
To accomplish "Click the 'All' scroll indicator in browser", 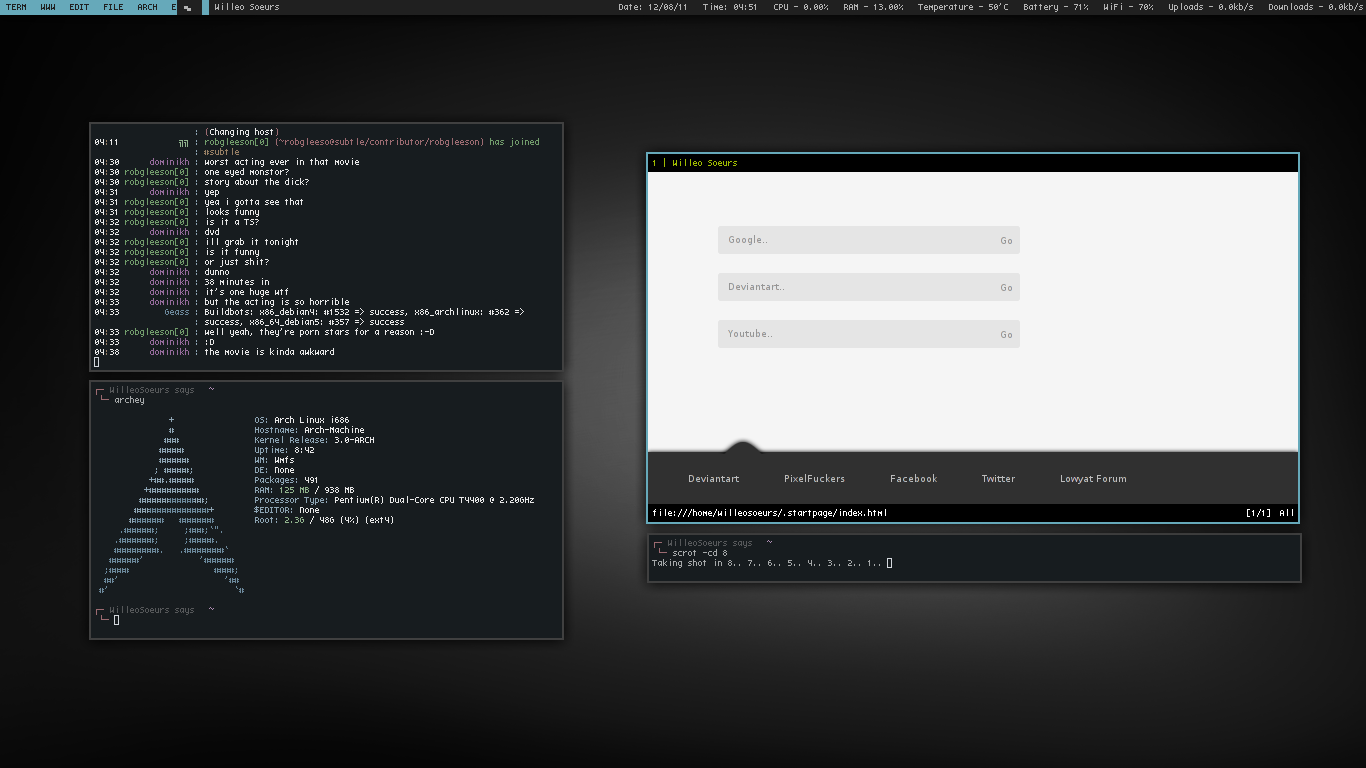I will click(1287, 513).
